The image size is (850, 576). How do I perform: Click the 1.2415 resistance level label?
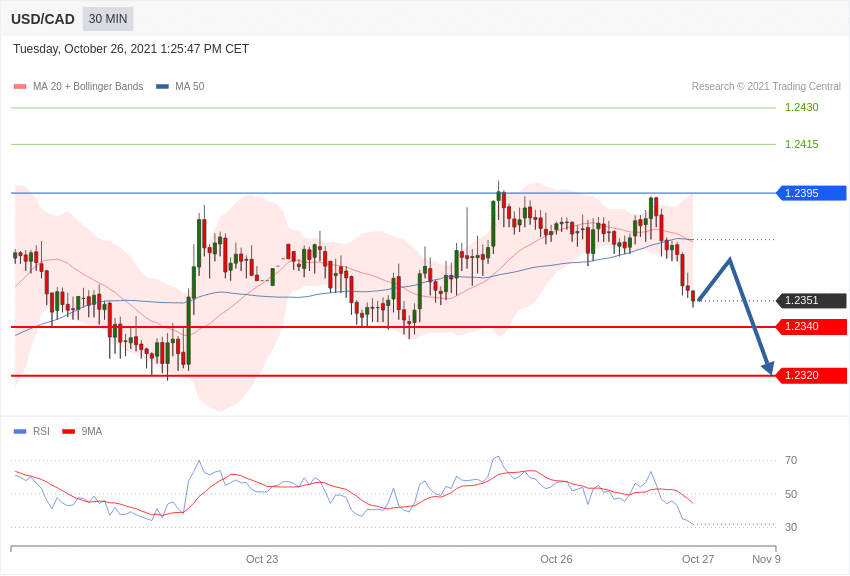pyautogui.click(x=802, y=144)
